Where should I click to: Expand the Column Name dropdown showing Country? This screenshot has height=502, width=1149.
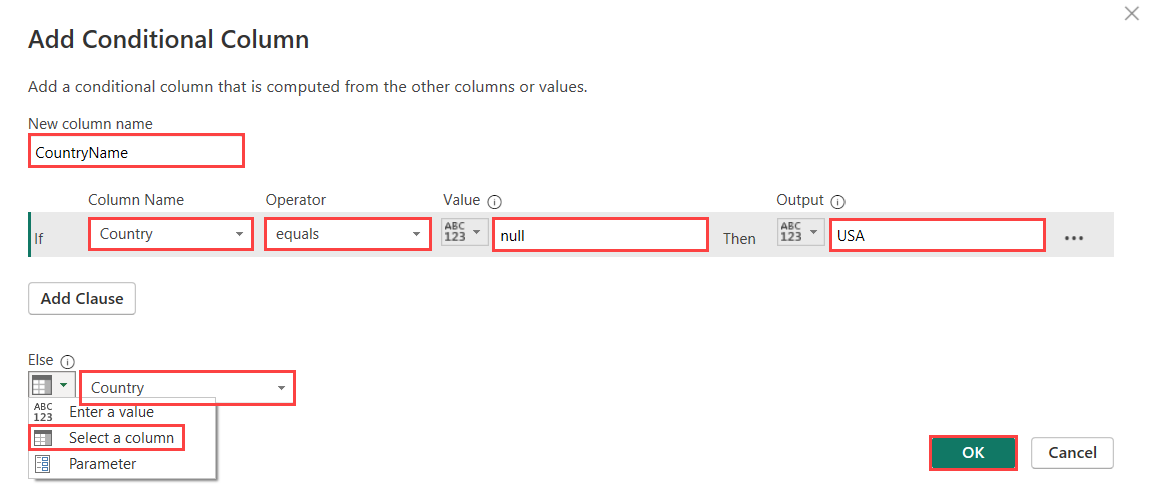(x=170, y=235)
